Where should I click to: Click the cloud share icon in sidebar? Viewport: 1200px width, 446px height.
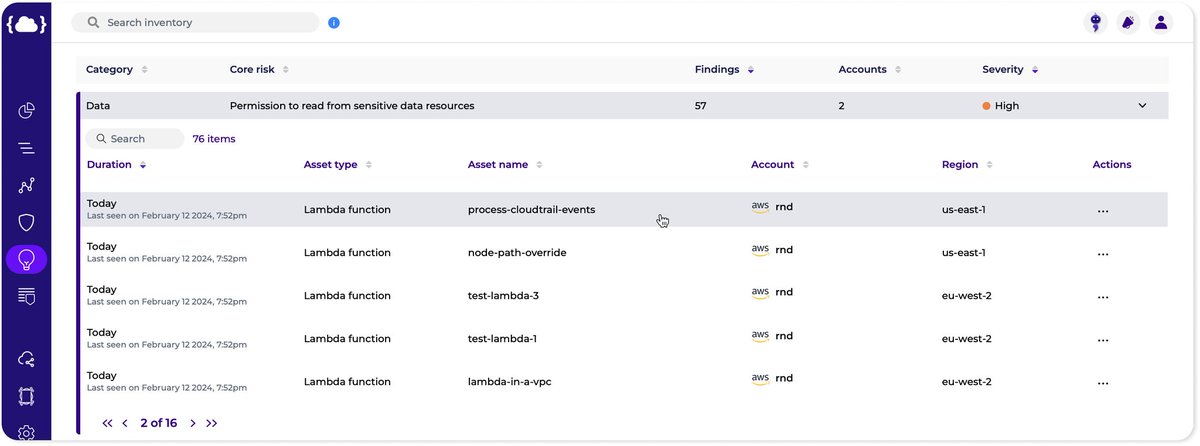click(x=27, y=359)
